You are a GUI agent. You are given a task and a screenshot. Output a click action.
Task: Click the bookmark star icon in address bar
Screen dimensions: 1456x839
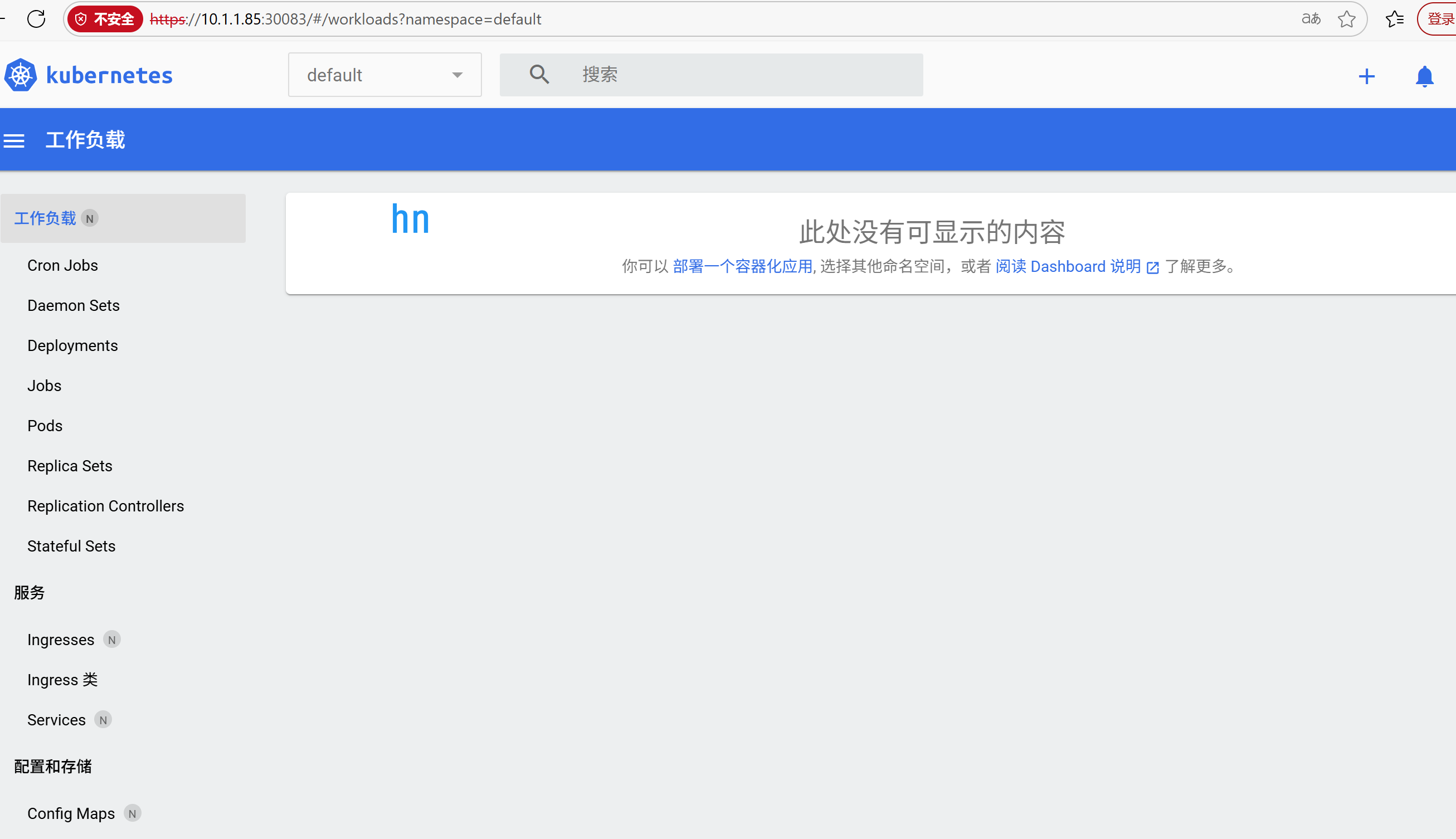1347,19
